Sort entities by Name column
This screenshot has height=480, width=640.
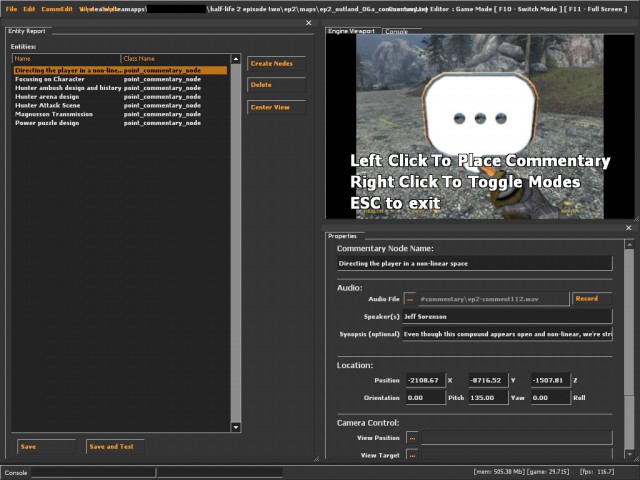coord(67,59)
